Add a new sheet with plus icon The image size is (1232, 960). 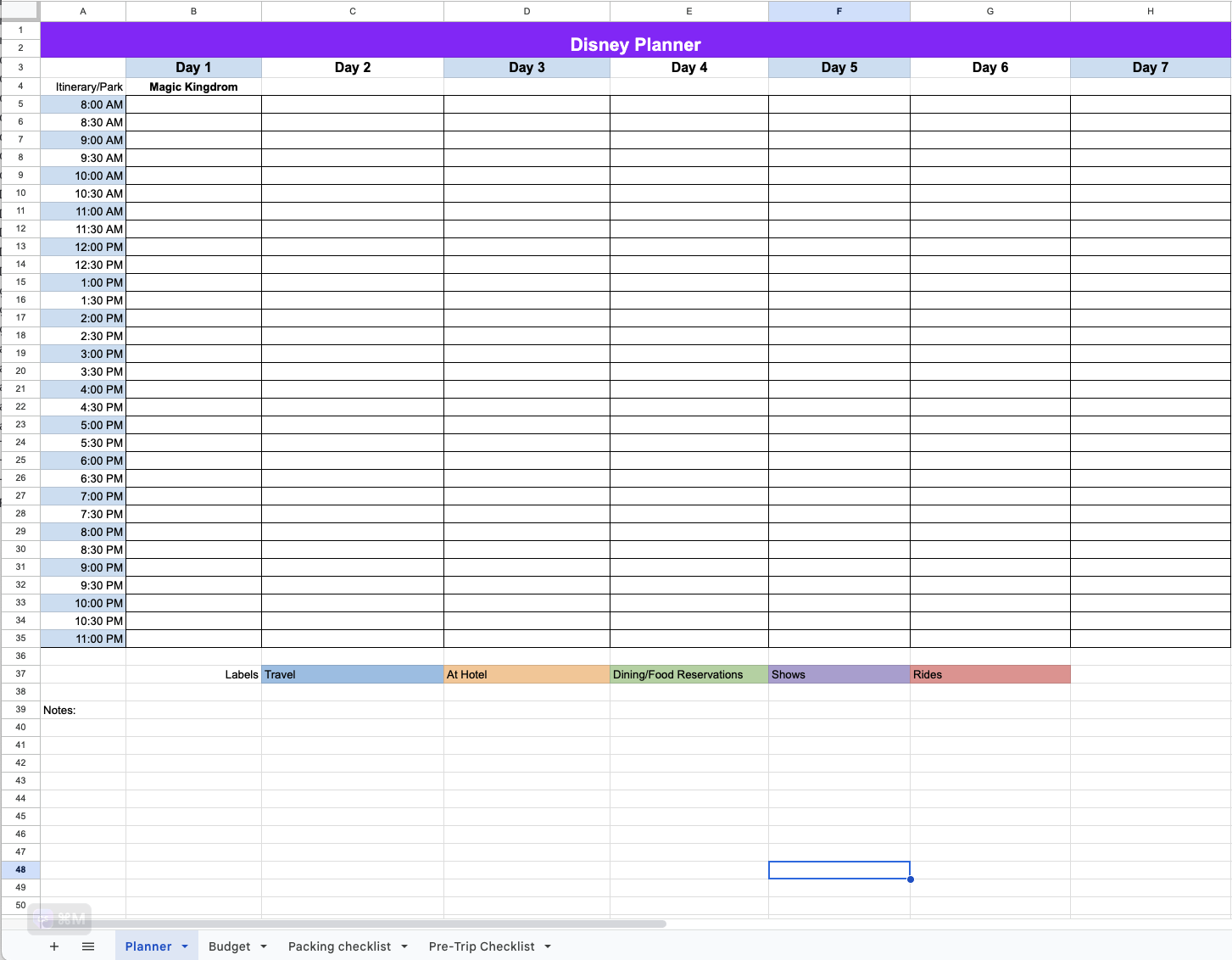pyautogui.click(x=54, y=946)
